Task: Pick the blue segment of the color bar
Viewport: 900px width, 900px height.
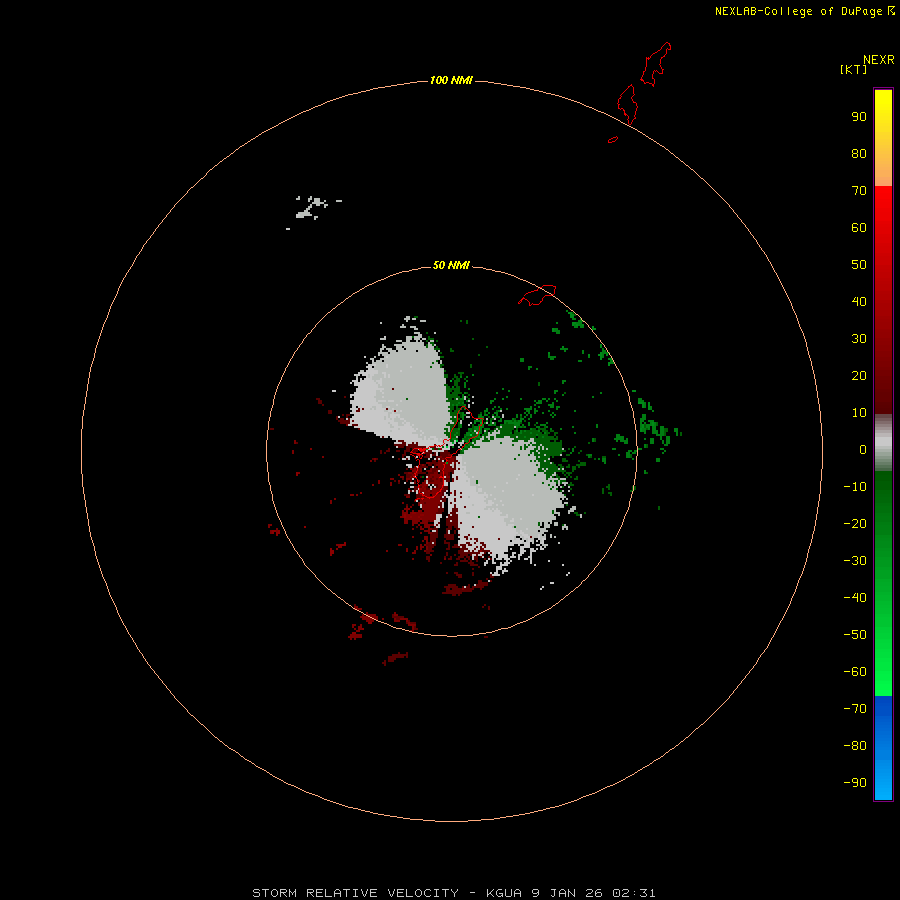Action: click(883, 747)
